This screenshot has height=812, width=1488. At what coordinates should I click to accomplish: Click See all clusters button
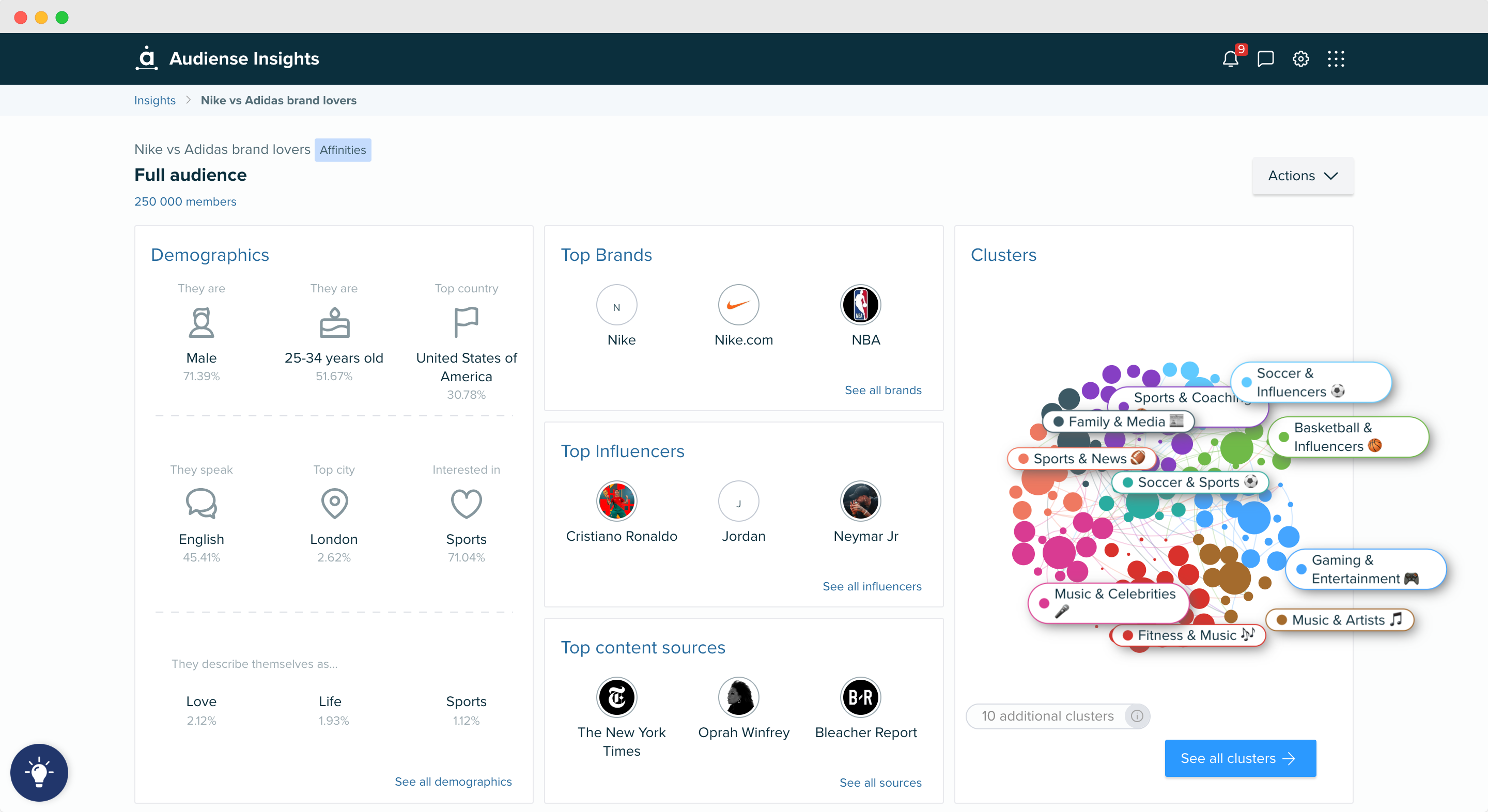point(1240,758)
